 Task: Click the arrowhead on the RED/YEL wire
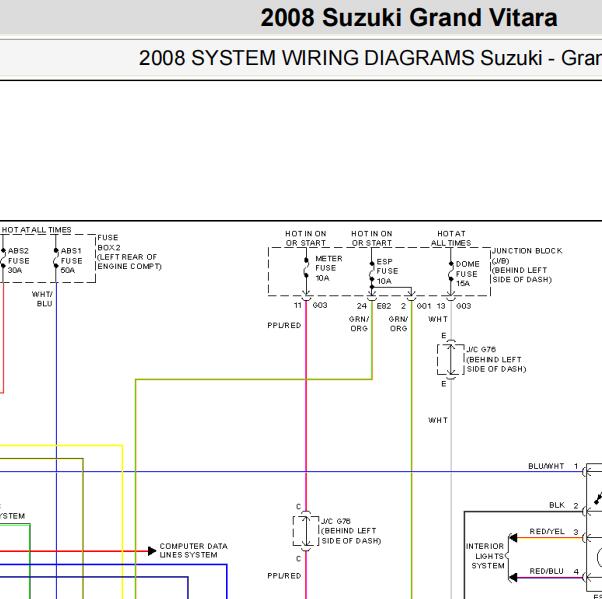pos(513,538)
